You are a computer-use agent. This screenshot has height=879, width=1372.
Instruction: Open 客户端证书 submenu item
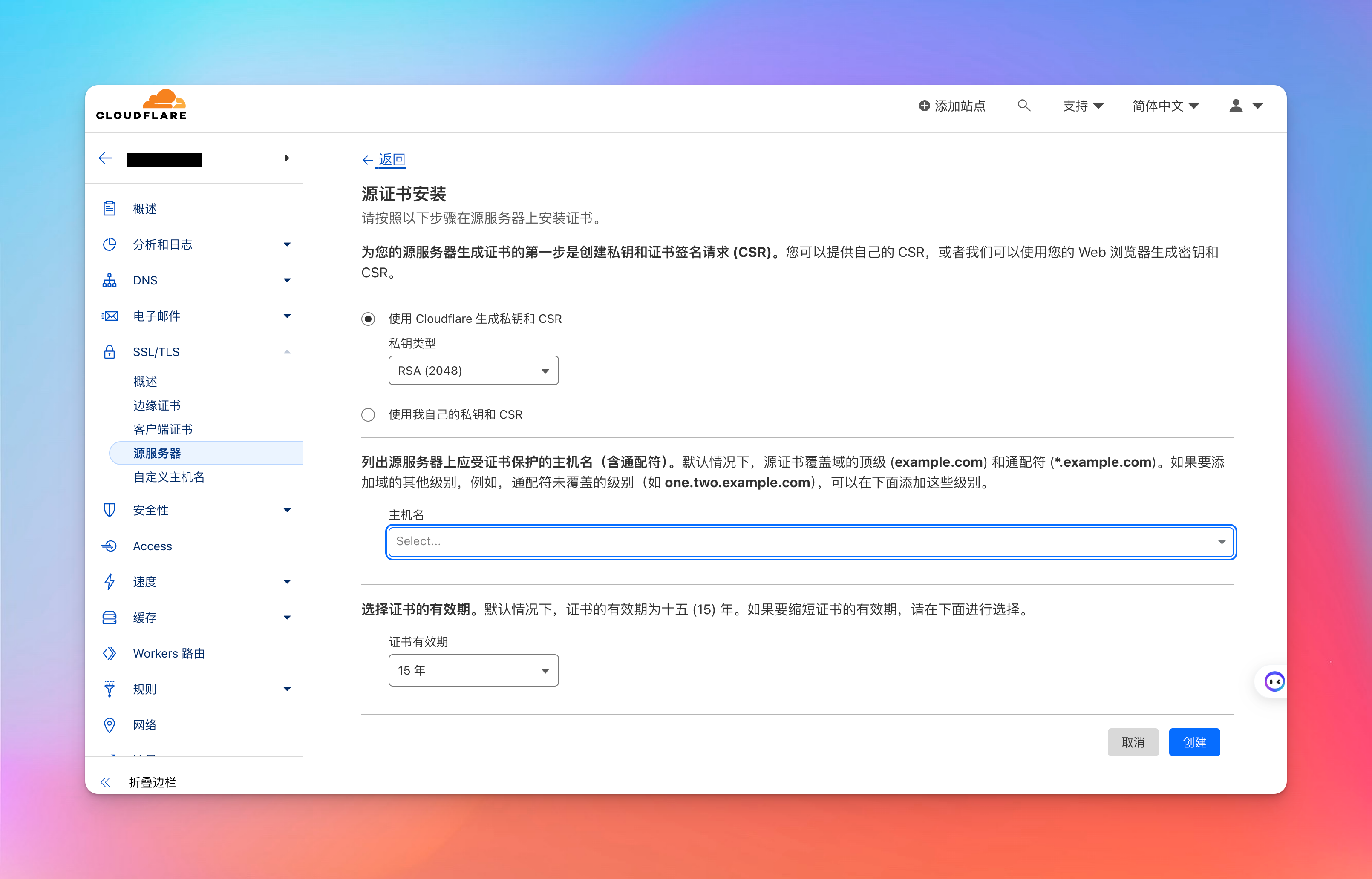[x=163, y=429]
